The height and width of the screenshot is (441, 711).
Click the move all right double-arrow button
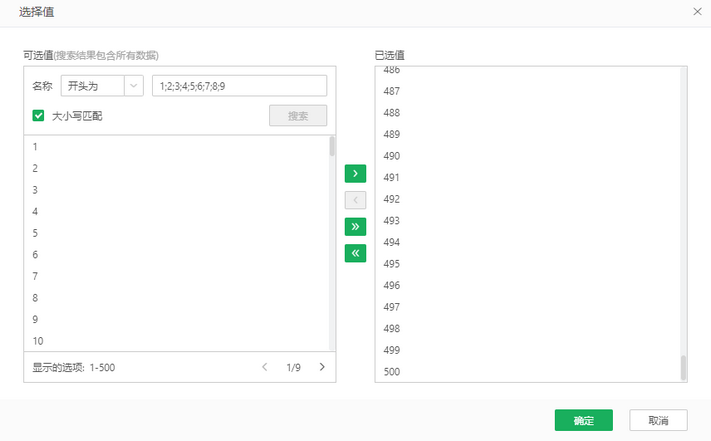click(x=355, y=227)
